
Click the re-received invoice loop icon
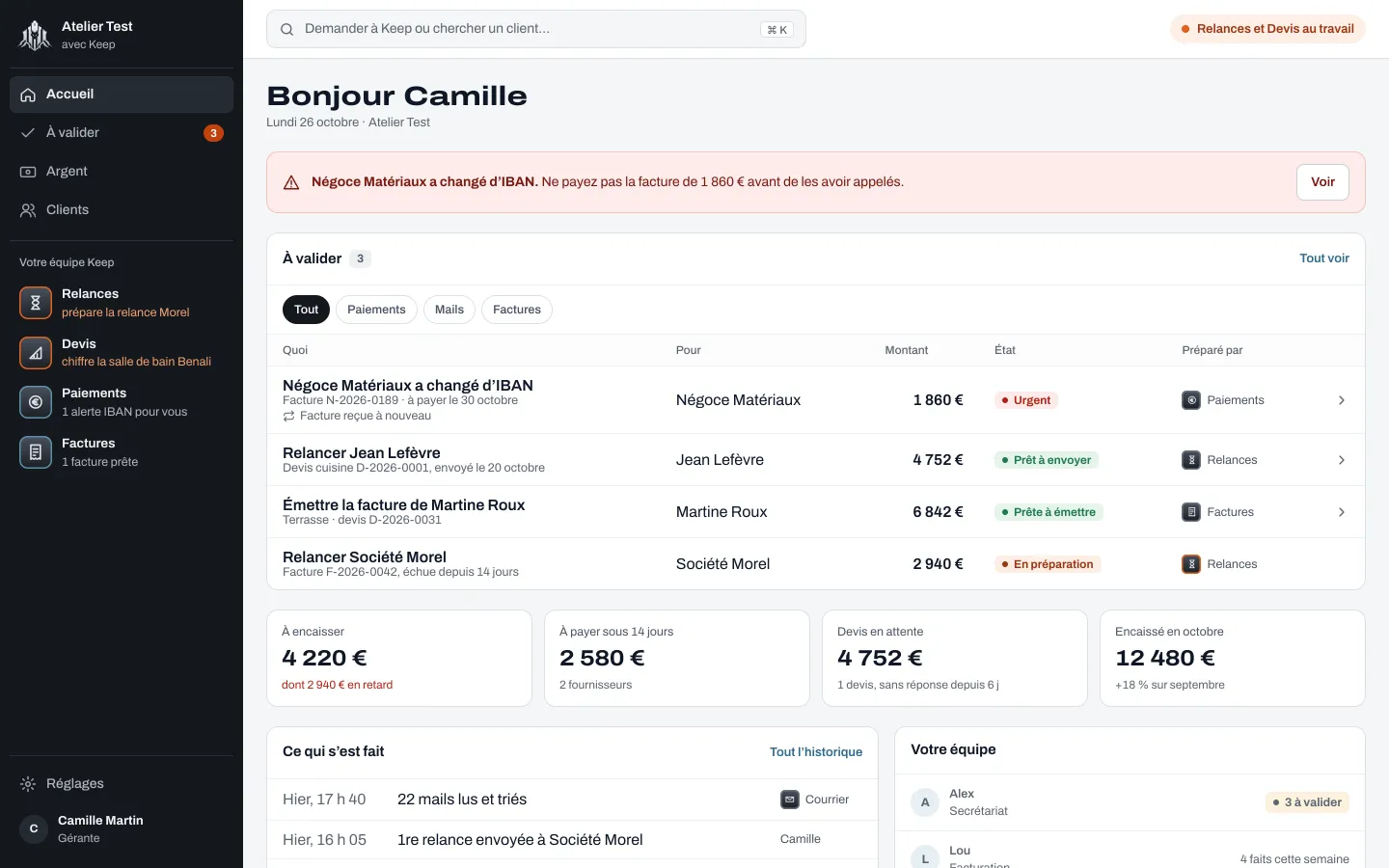[x=288, y=417]
